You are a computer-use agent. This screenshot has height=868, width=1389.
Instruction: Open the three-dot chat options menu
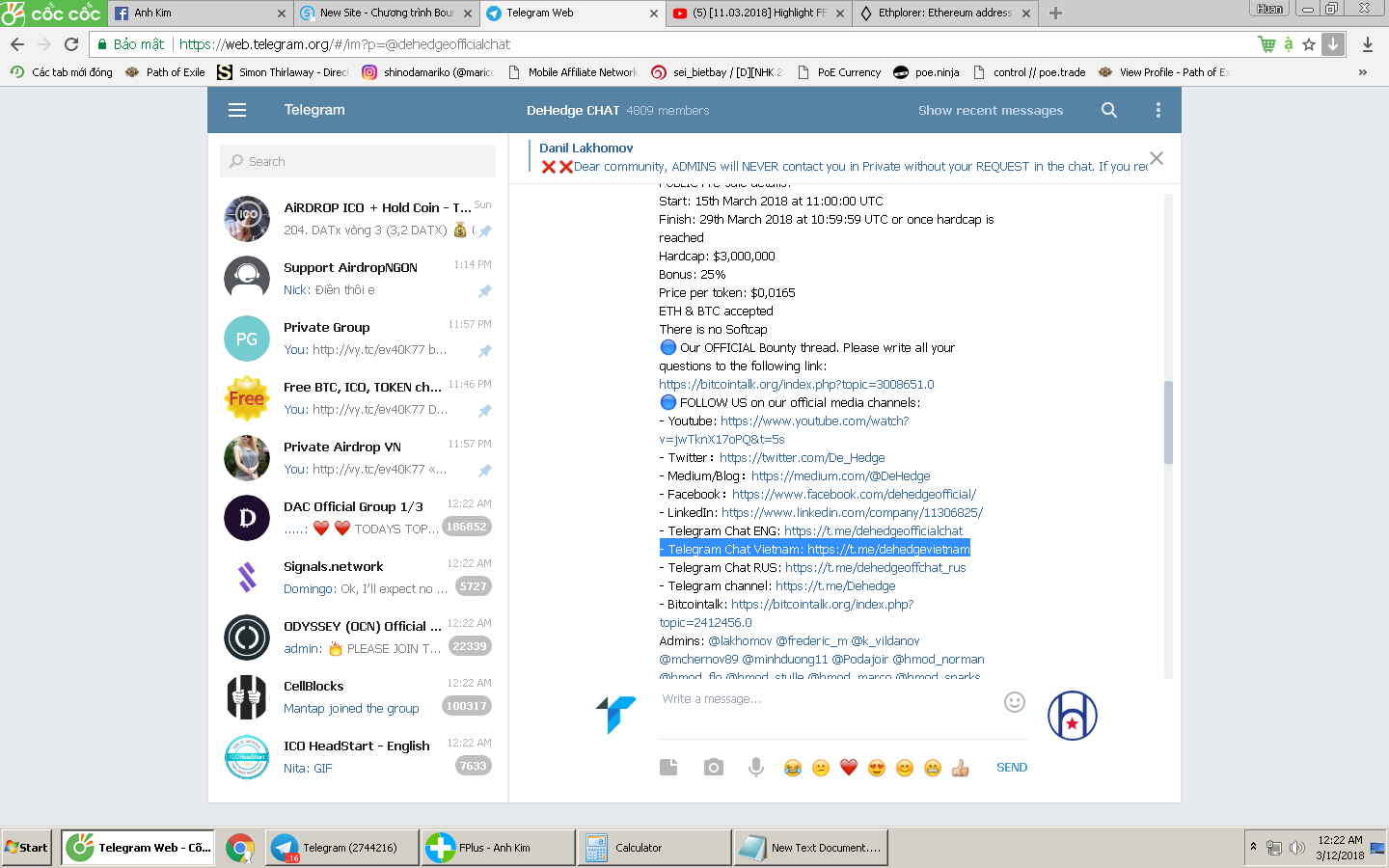click(1158, 110)
